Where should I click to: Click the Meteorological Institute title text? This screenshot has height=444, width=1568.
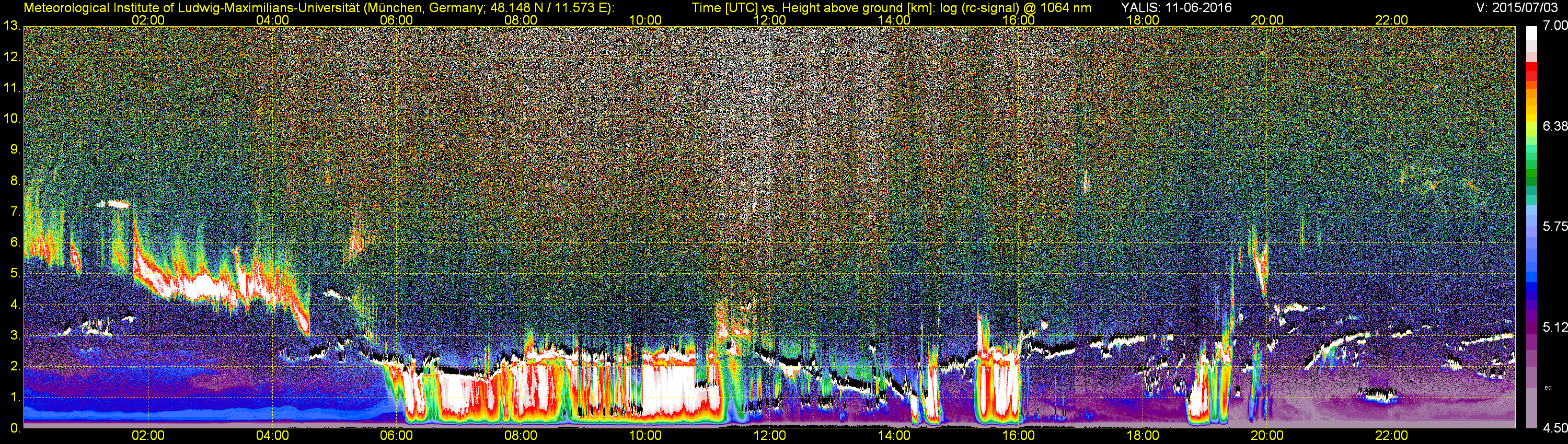tap(318, 8)
